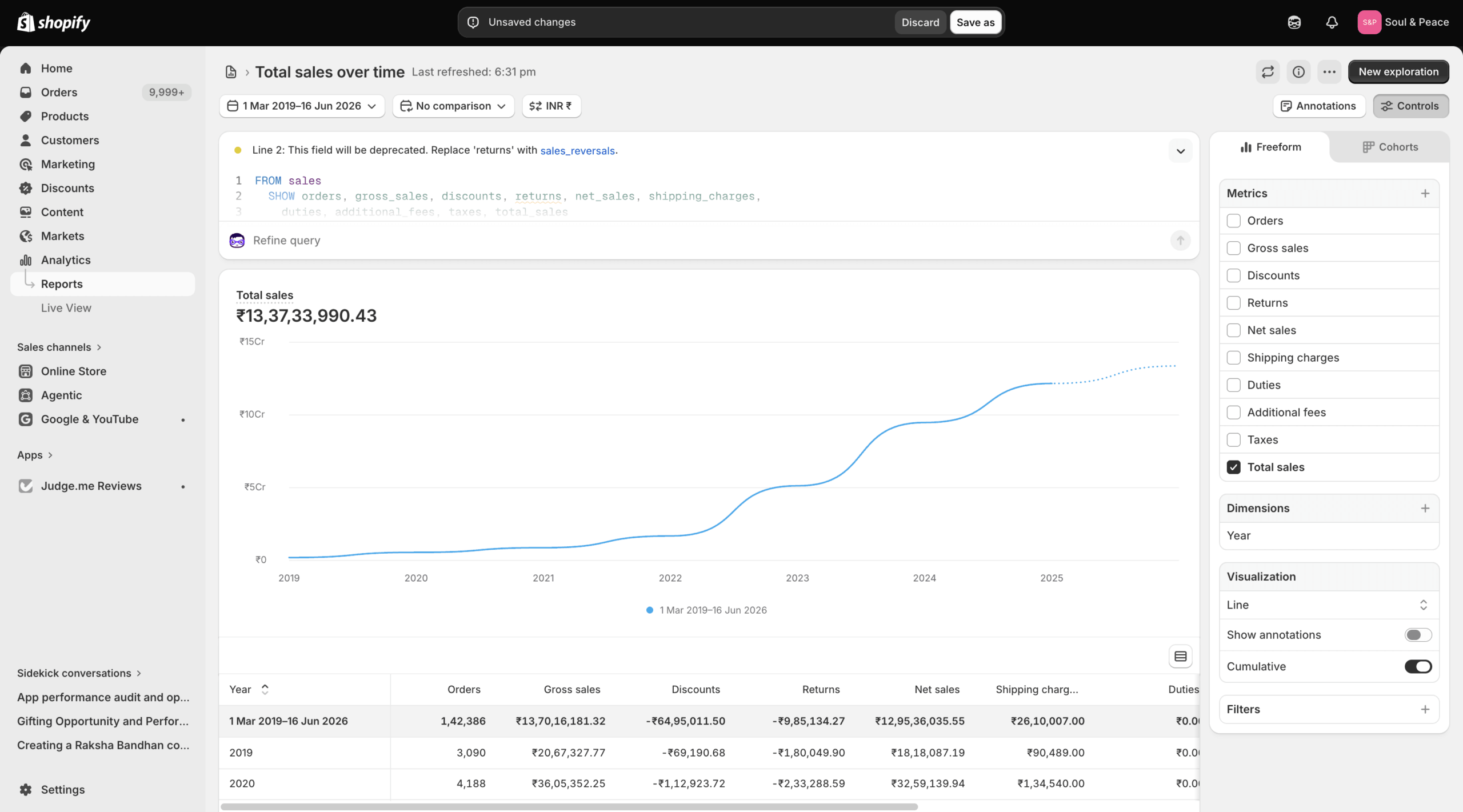
Task: Follow the sales_reversals link
Action: (577, 151)
